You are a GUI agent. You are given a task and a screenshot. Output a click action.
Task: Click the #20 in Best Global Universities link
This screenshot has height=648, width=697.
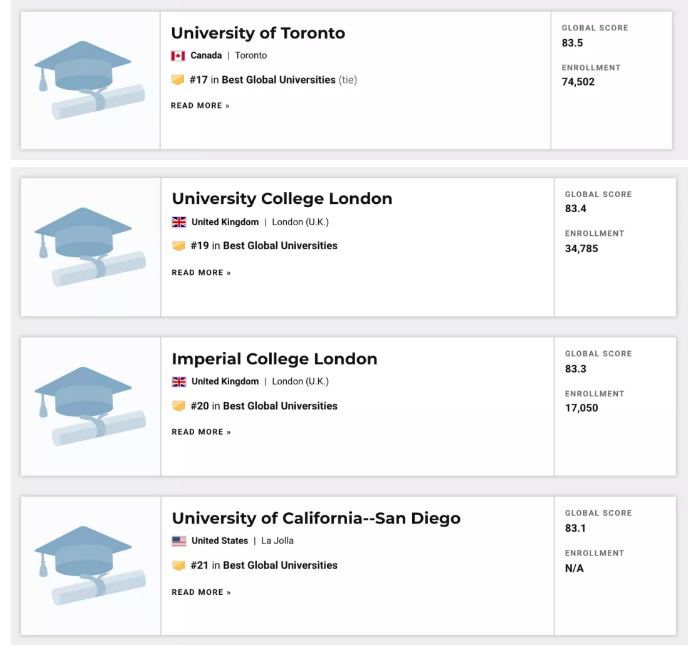click(x=264, y=406)
